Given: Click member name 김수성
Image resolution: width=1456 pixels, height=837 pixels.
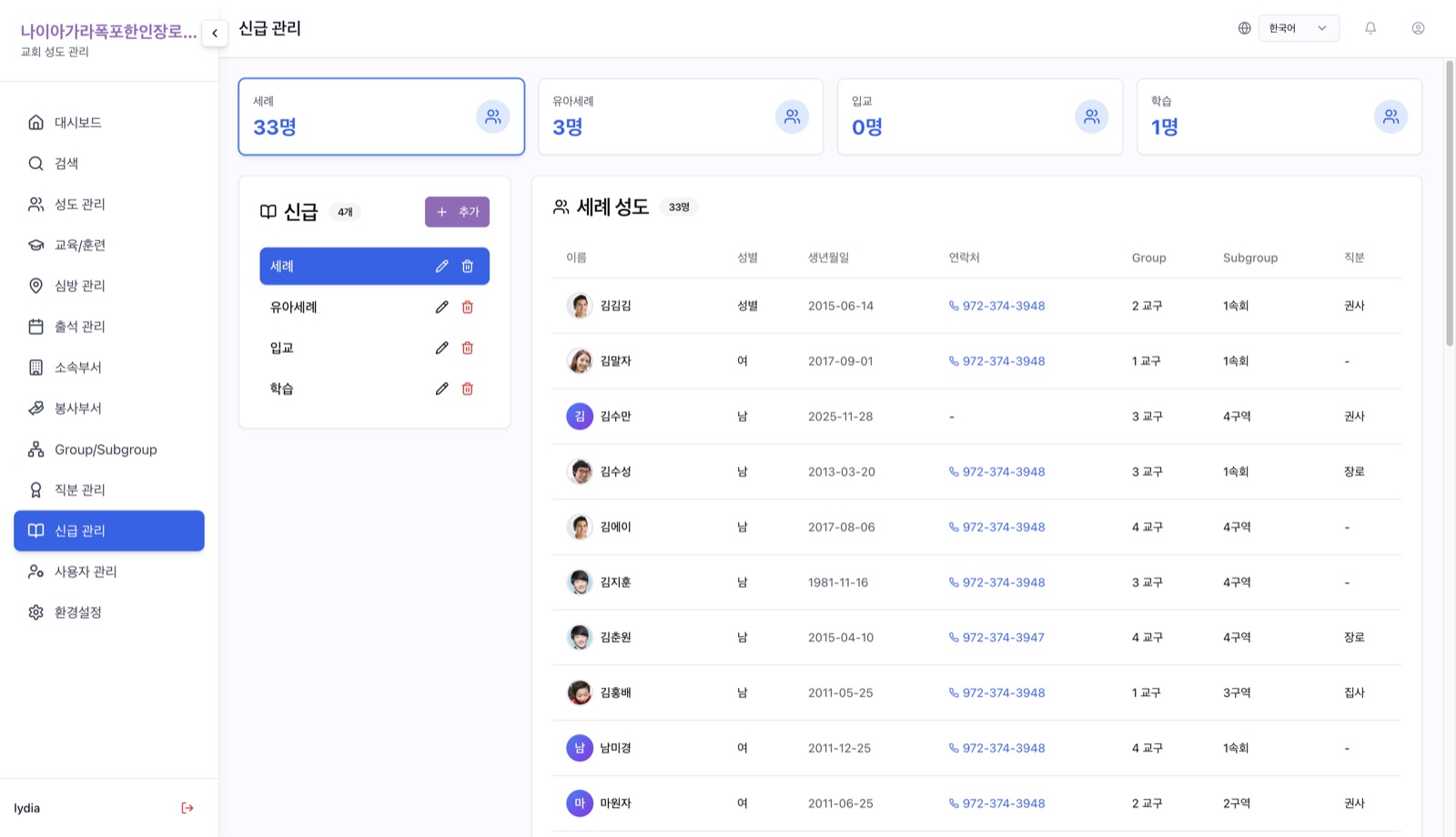Looking at the screenshot, I should click(x=615, y=472).
